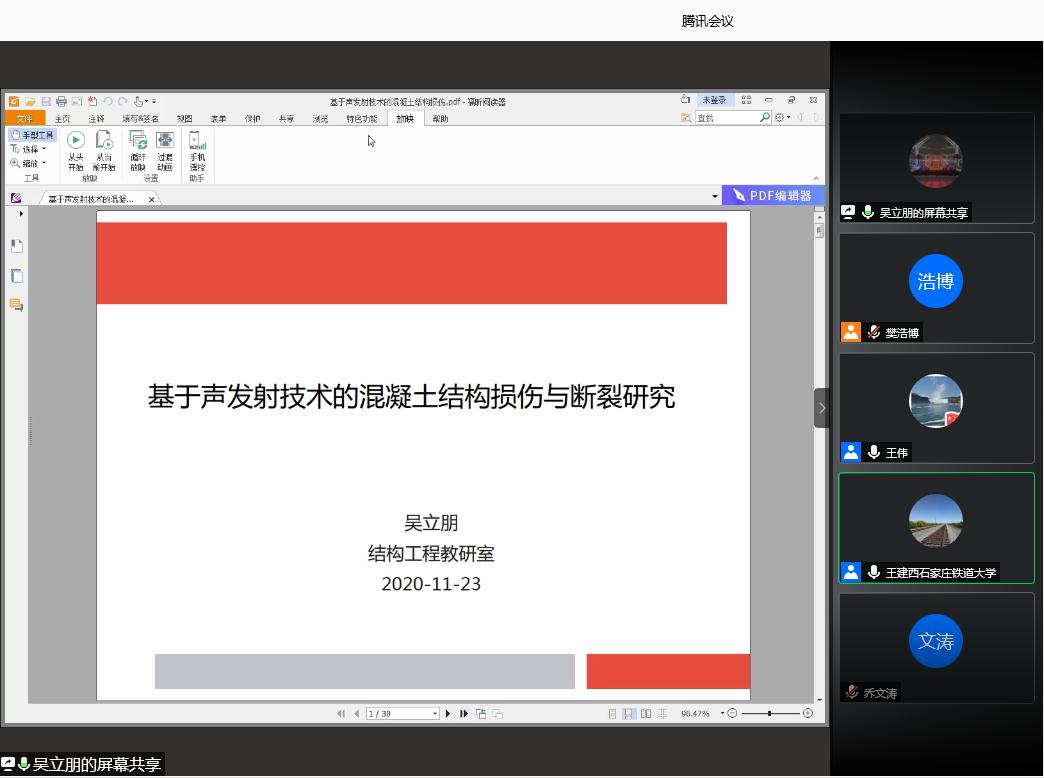
Task: Click the 查找 search input field
Action: pyautogui.click(x=726, y=118)
